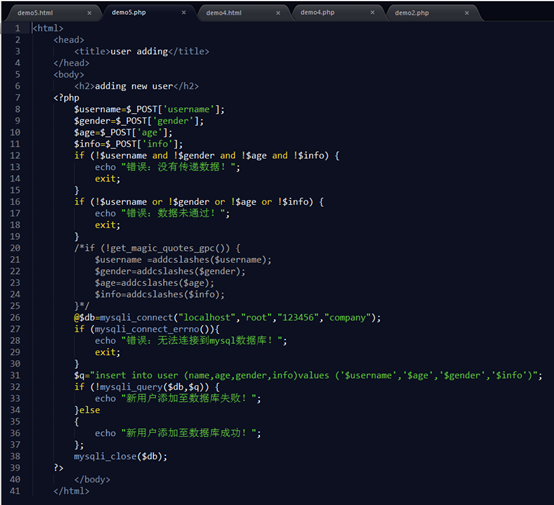Close the demo5.php tab
Image resolution: width=554 pixels, height=505 pixels.
click(184, 12)
